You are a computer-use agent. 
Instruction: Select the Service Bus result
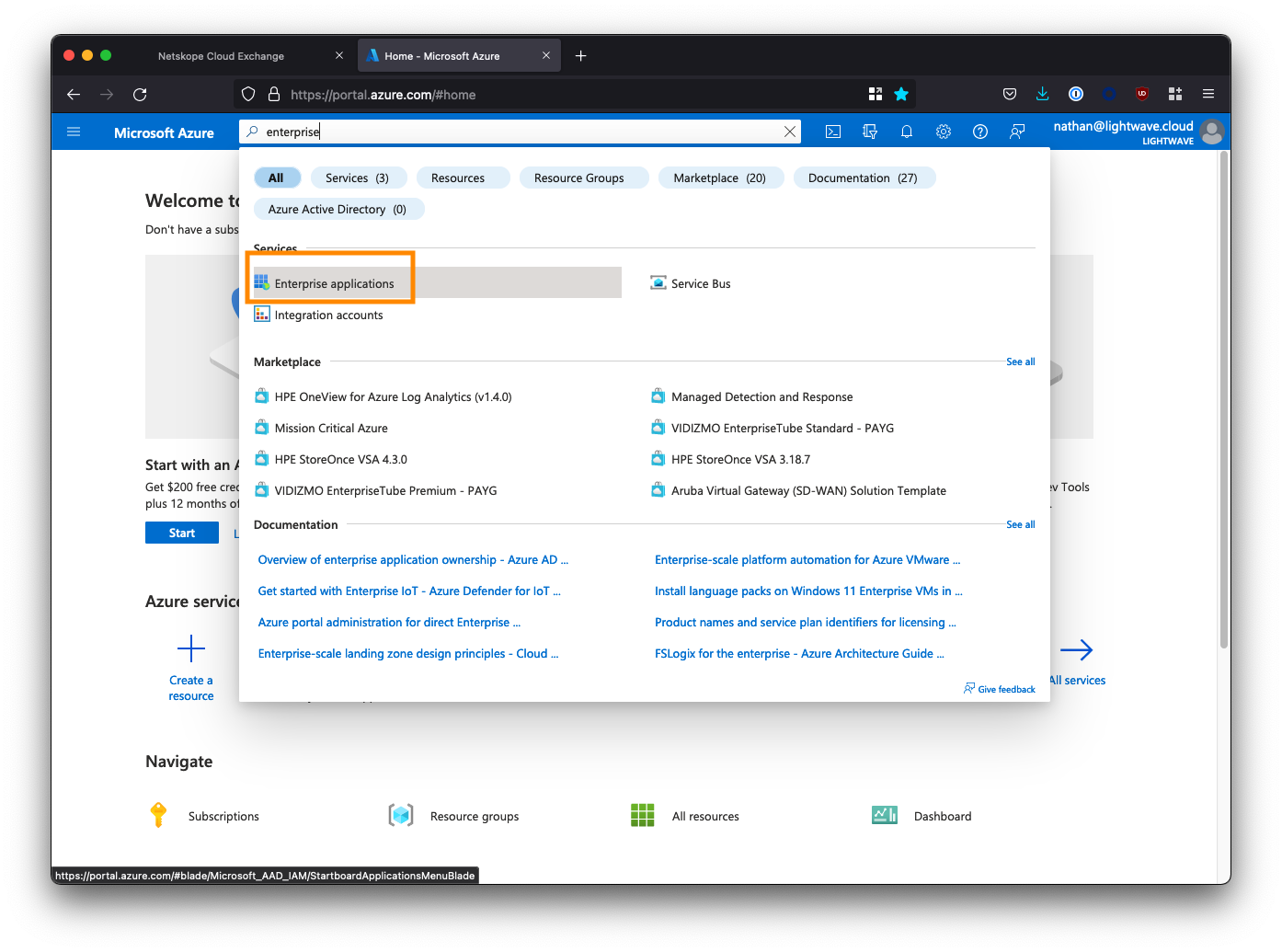700,283
